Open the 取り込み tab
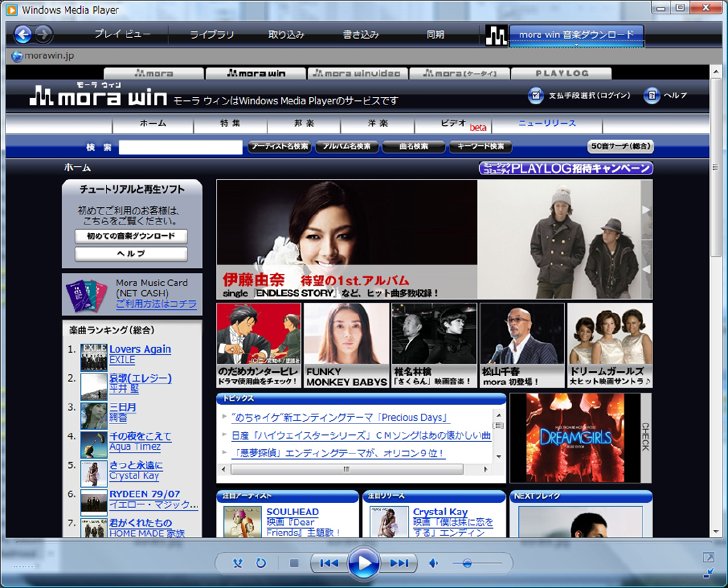The image size is (728, 588). tap(286, 34)
